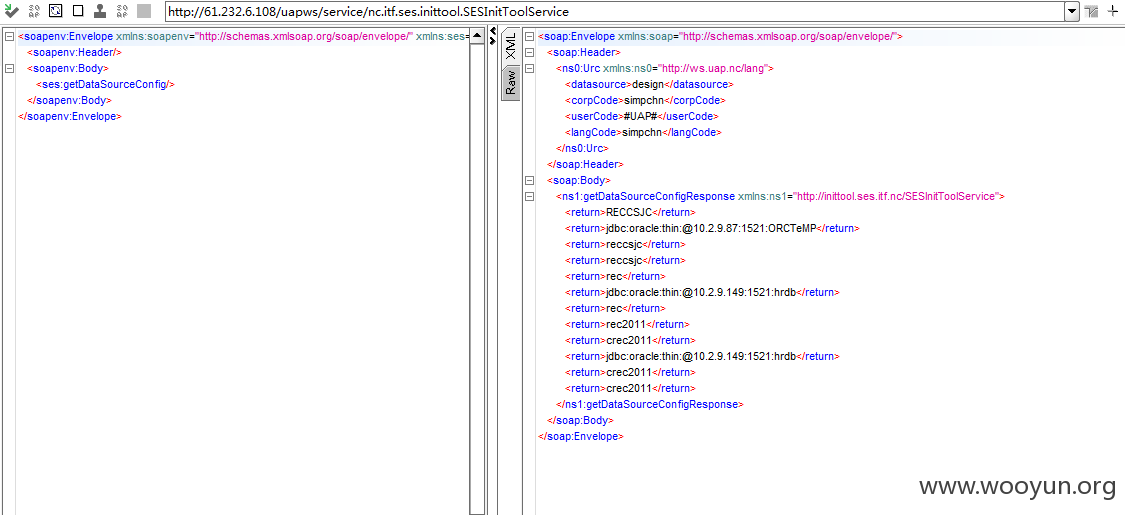Click the ses:getDataSourceConfig line in request
This screenshot has width=1125, height=515.
pos(105,85)
